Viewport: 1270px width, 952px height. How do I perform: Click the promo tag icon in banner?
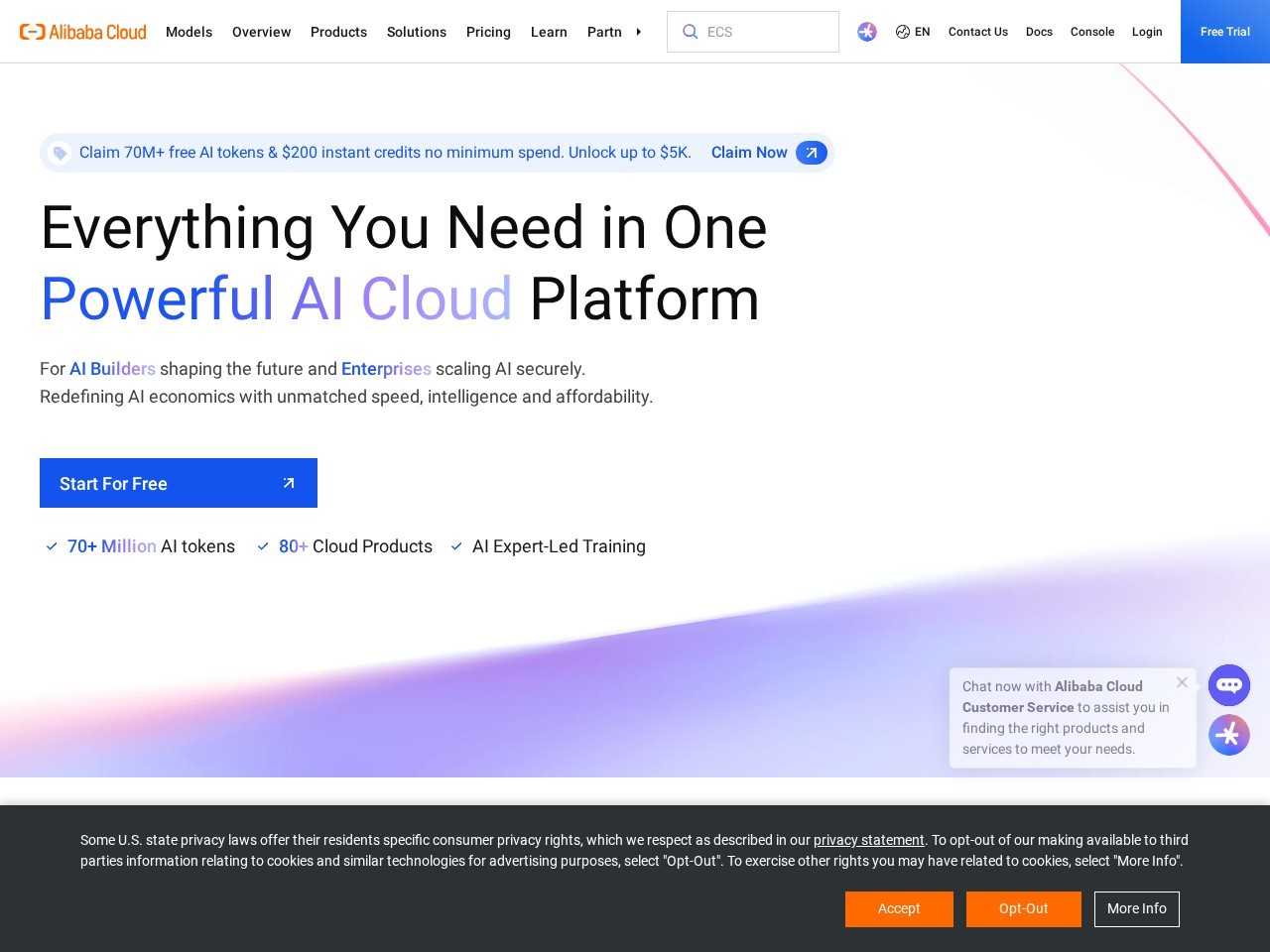click(x=60, y=153)
